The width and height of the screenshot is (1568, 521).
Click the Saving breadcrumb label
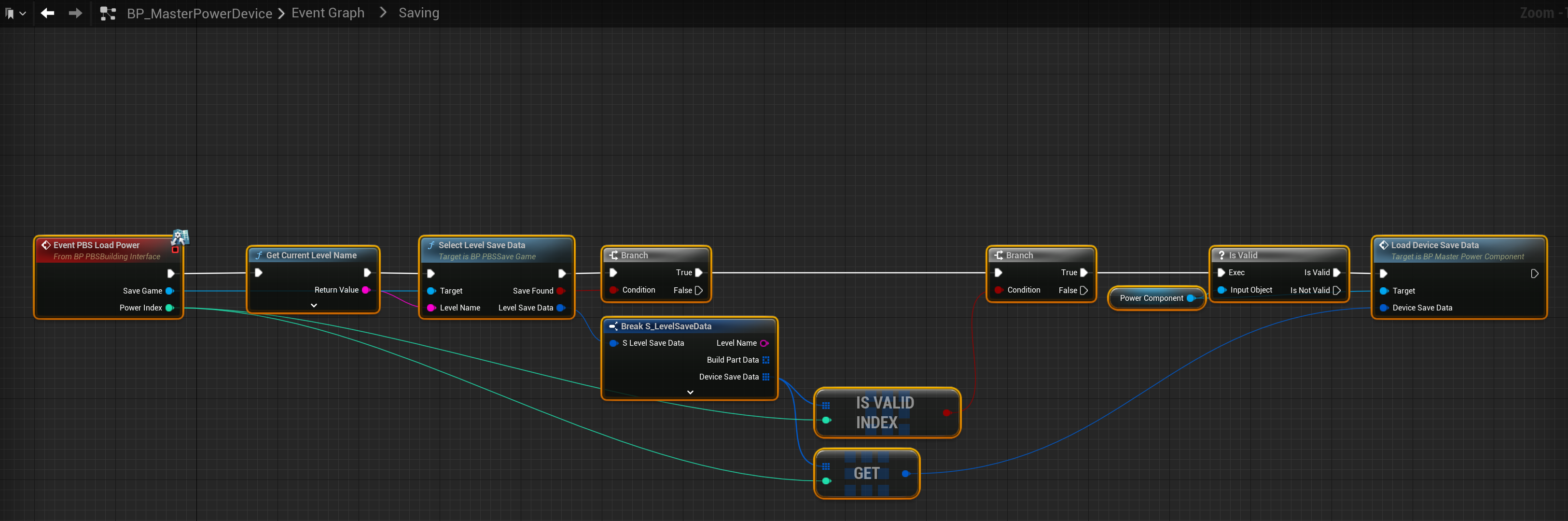pos(418,13)
